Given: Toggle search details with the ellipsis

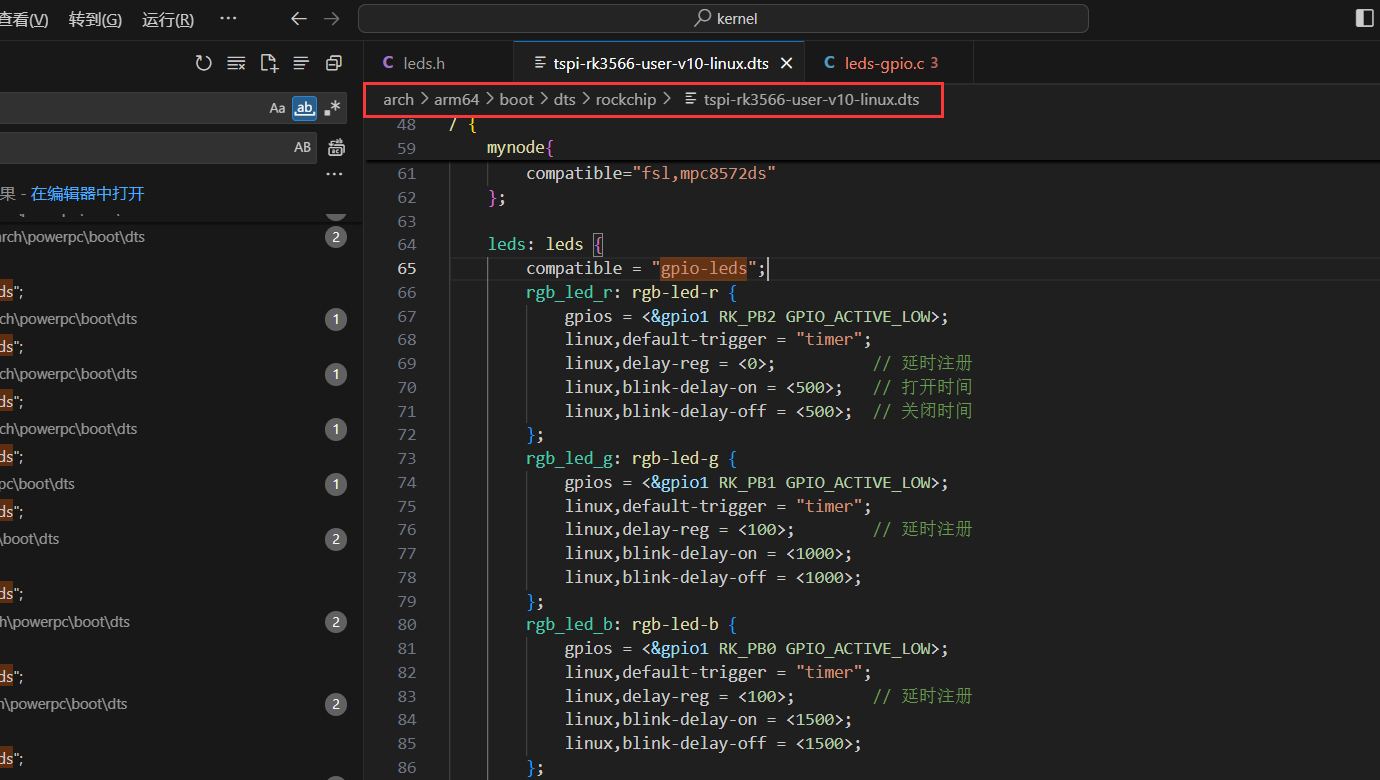Looking at the screenshot, I should pos(335,175).
